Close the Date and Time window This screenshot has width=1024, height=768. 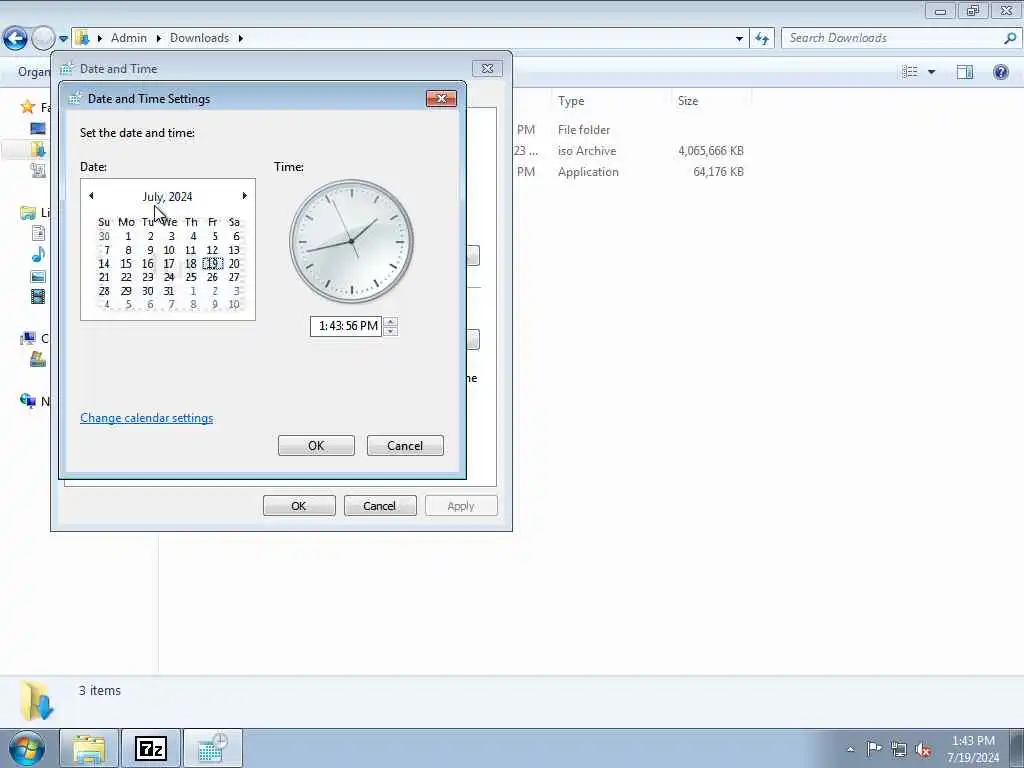[x=487, y=69]
